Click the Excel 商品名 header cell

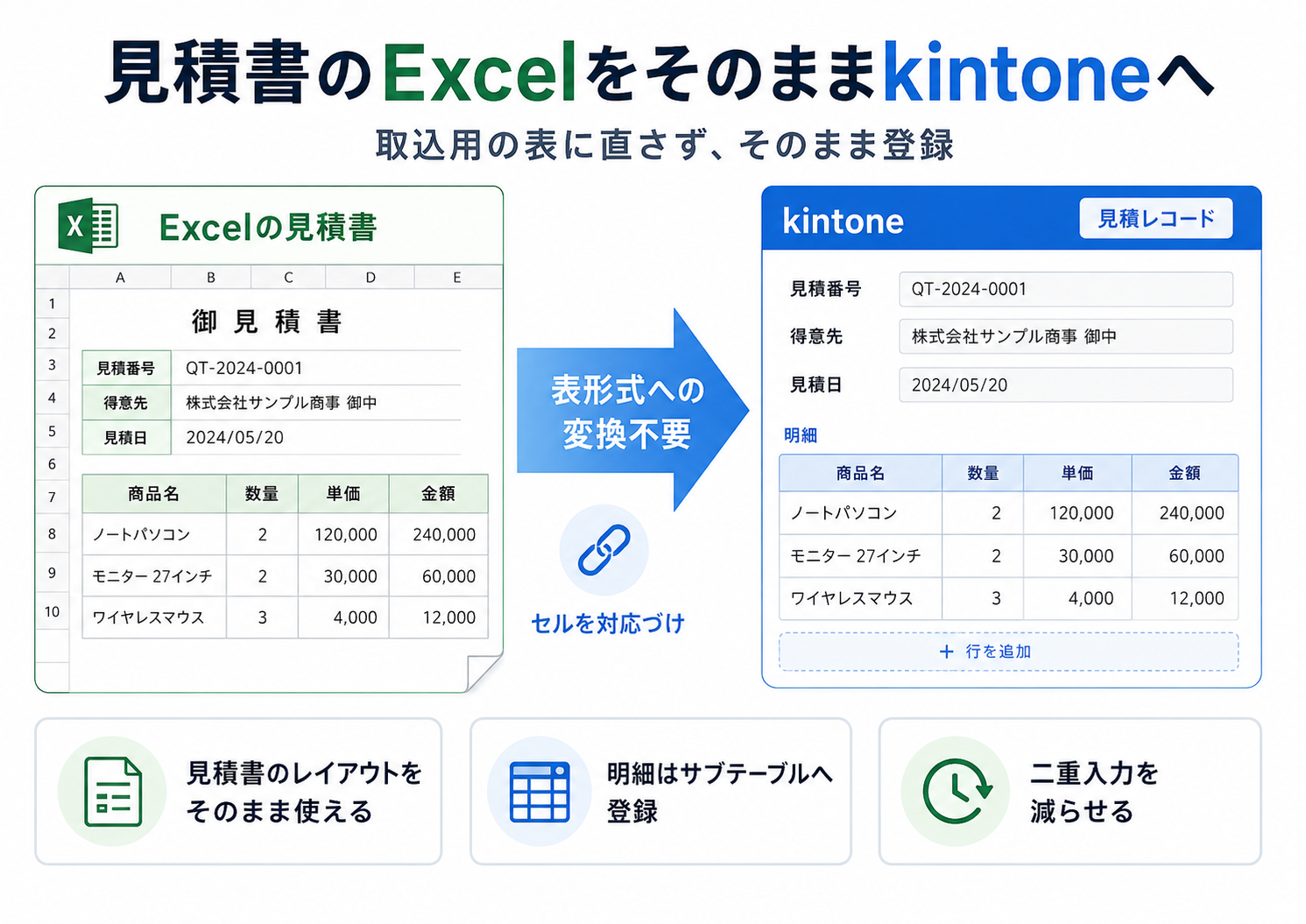[x=154, y=494]
